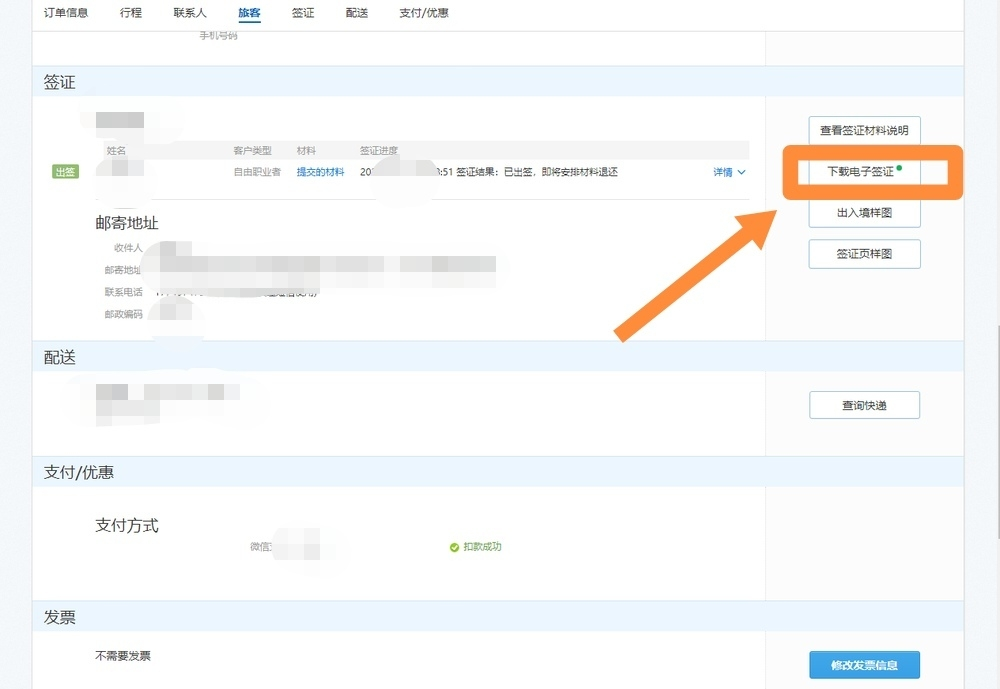Click the green checkmark beside 扣款成功
The image size is (1000, 689).
tap(454, 547)
